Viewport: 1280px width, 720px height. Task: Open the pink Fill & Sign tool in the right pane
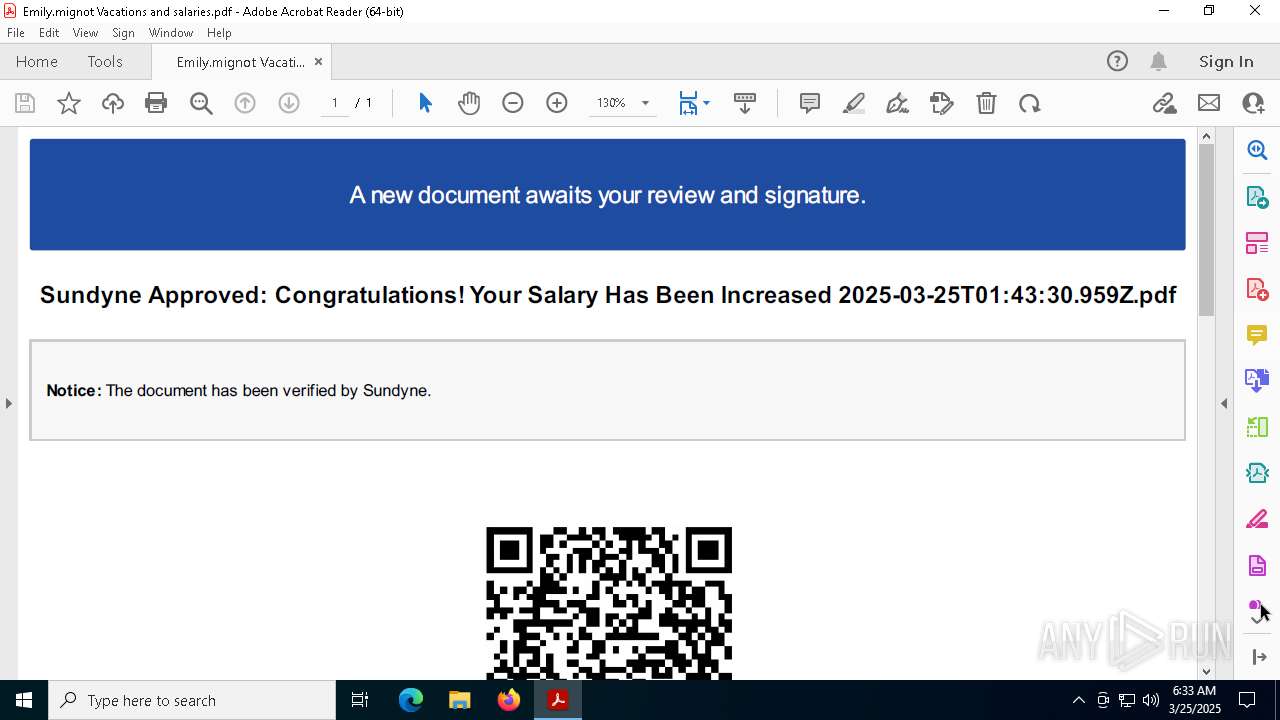(x=1257, y=519)
